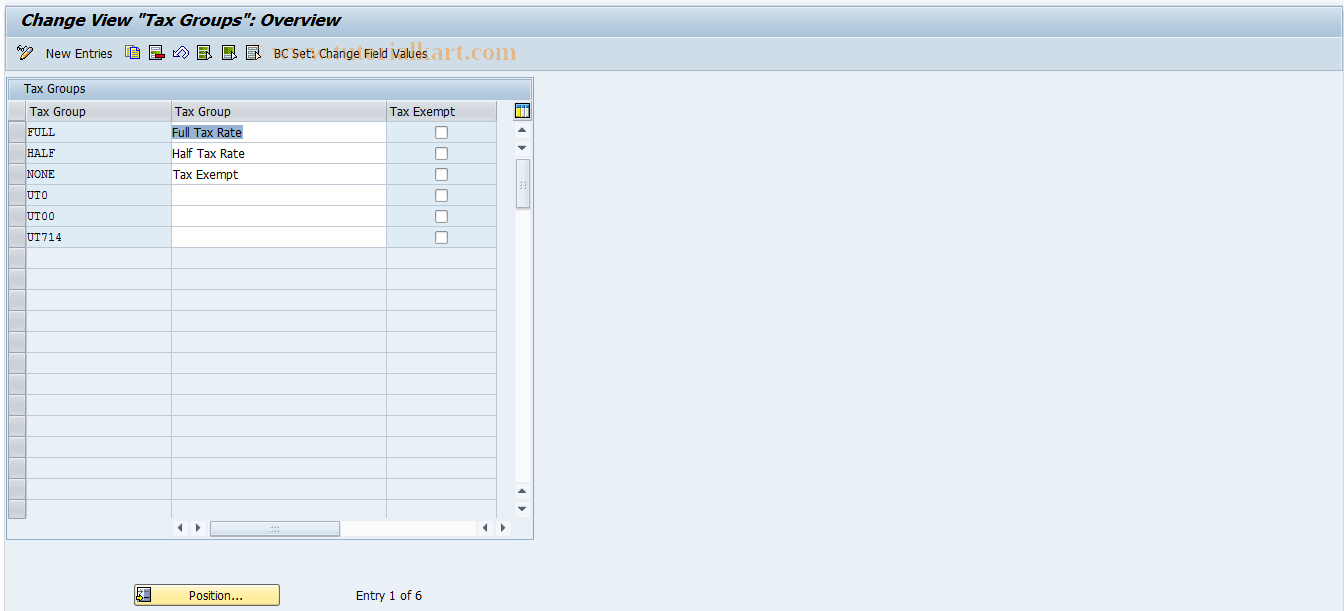Tick Tax Exempt checkbox for UT714
Screen dimensions: 1344x611
[441, 237]
